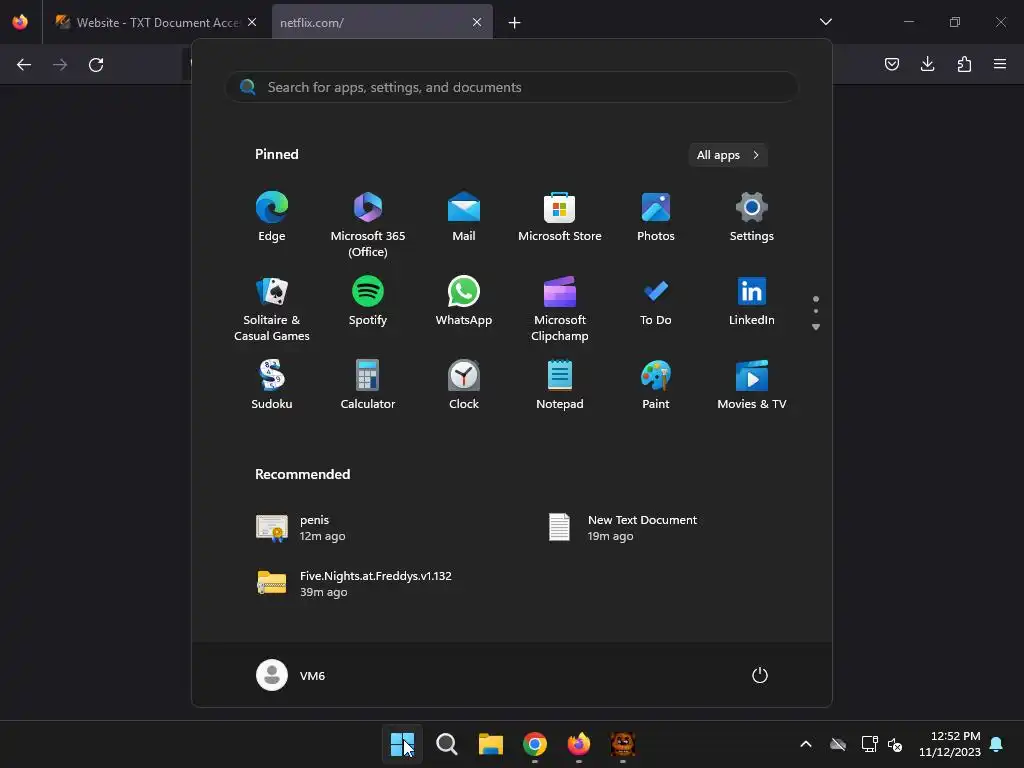Open Firefox Downloads panel
This screenshot has width=1024, height=768.
click(928, 64)
